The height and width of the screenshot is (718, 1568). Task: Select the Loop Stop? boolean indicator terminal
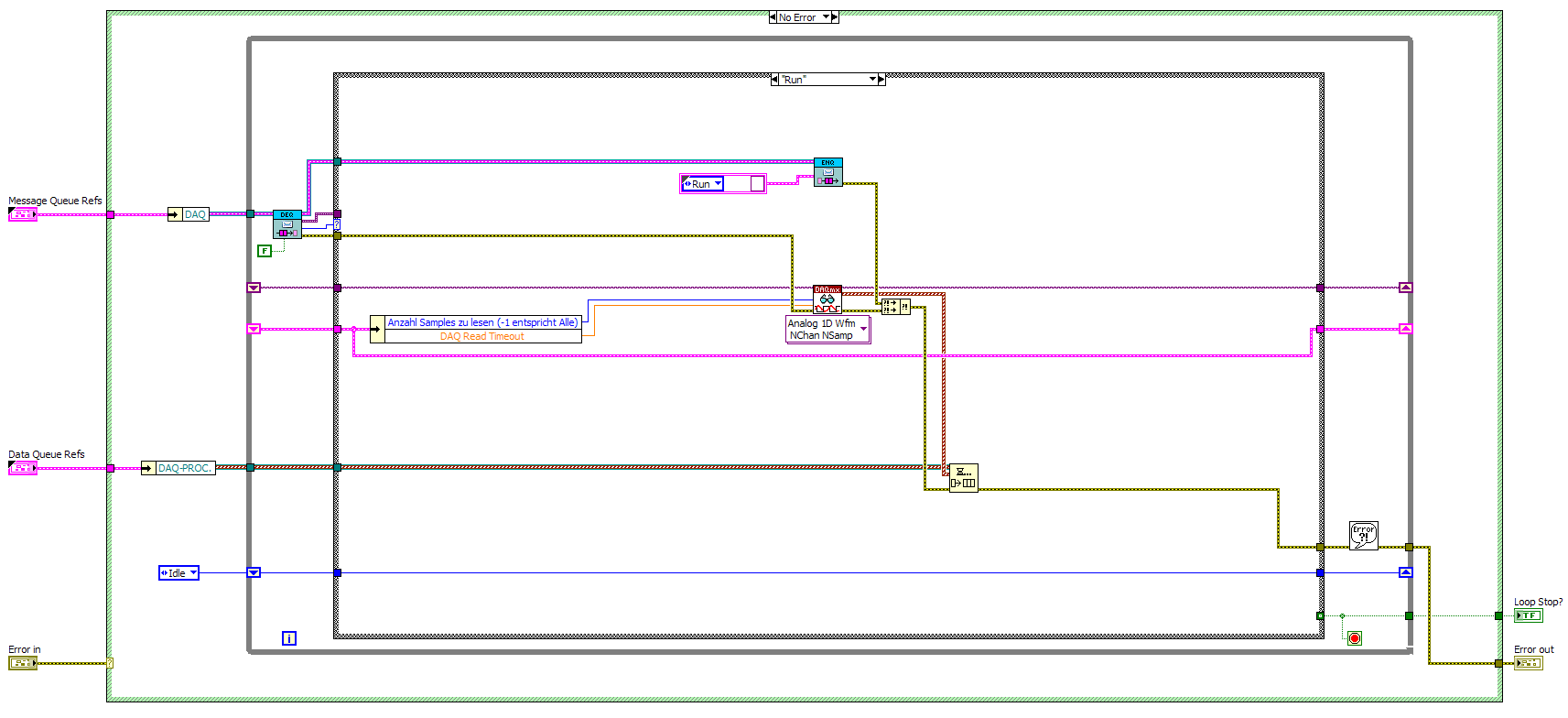click(x=1528, y=615)
